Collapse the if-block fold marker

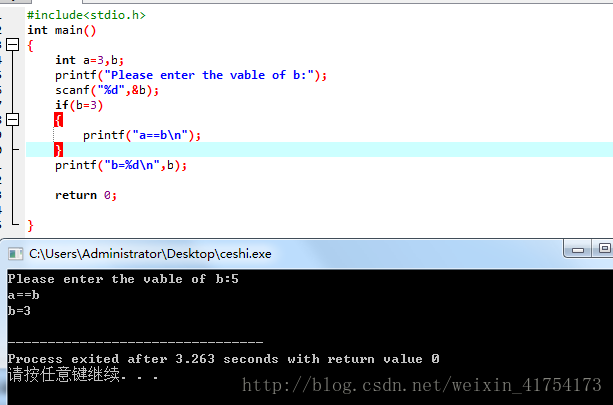click(13, 120)
